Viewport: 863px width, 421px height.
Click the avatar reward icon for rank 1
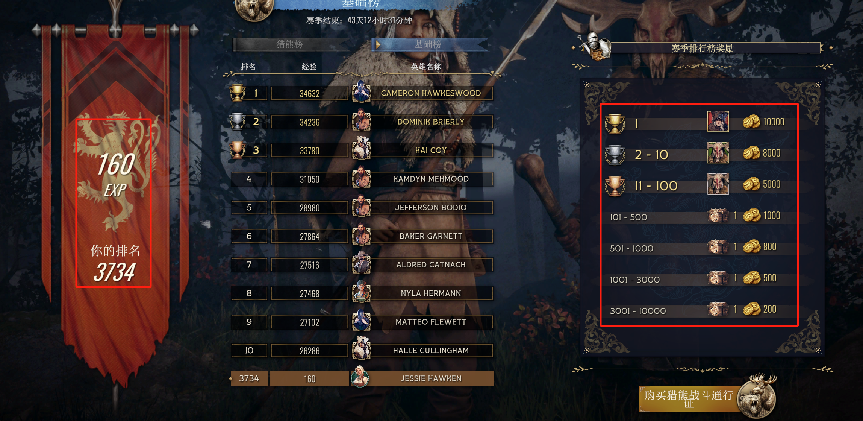[718, 122]
